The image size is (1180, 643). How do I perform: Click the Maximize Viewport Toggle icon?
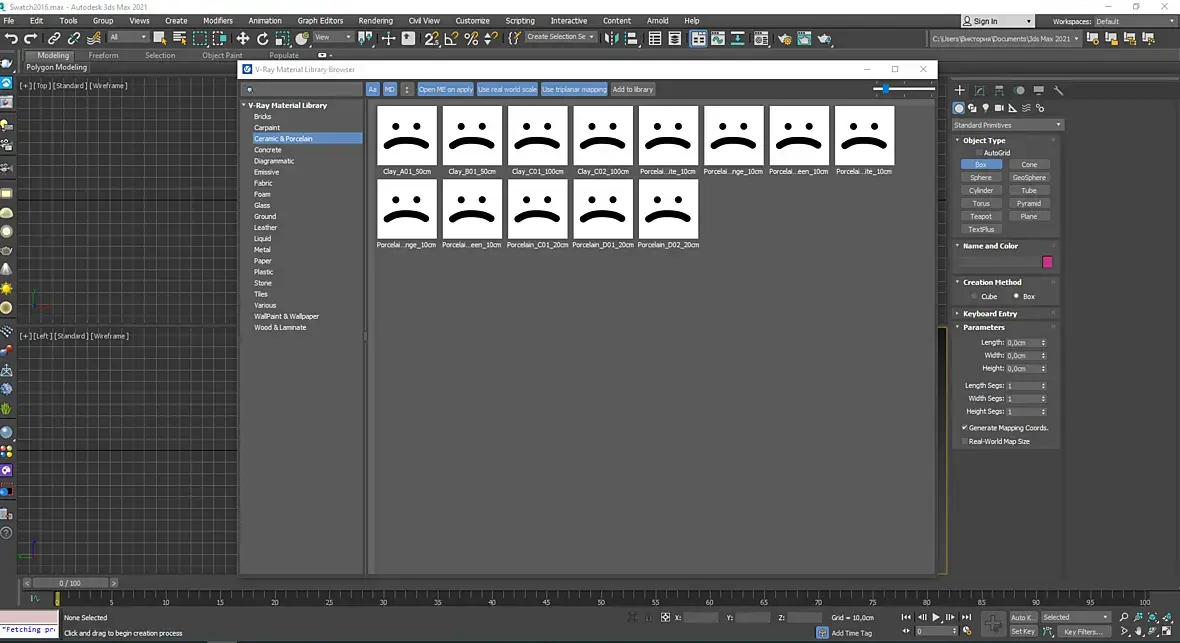pyautogui.click(x=1166, y=631)
